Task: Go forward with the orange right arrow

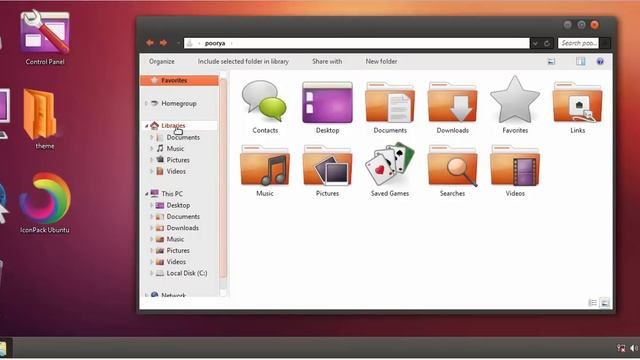Action: click(x=163, y=43)
